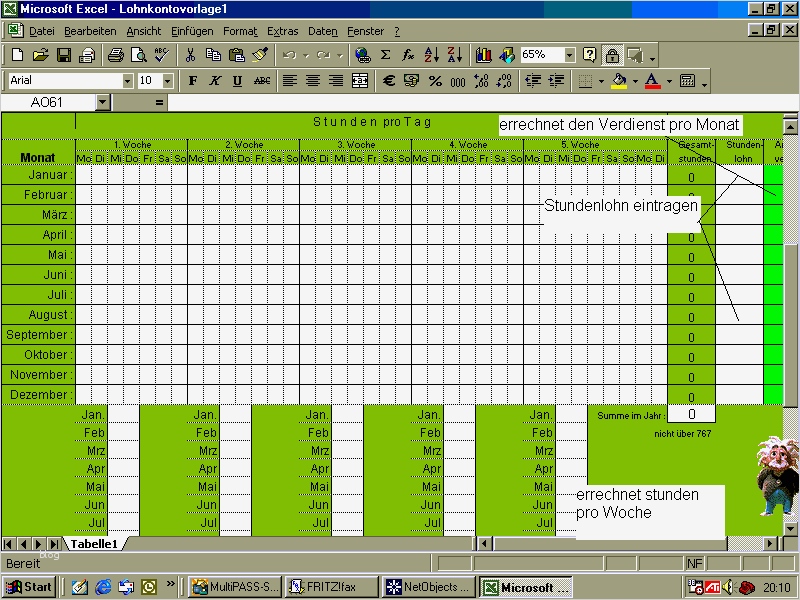Launch the Chart Wizard icon

483,55
